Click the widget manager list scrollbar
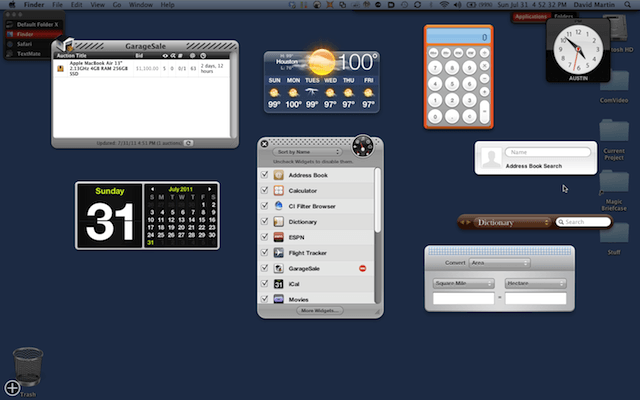This screenshot has width=640, height=400. 377,200
